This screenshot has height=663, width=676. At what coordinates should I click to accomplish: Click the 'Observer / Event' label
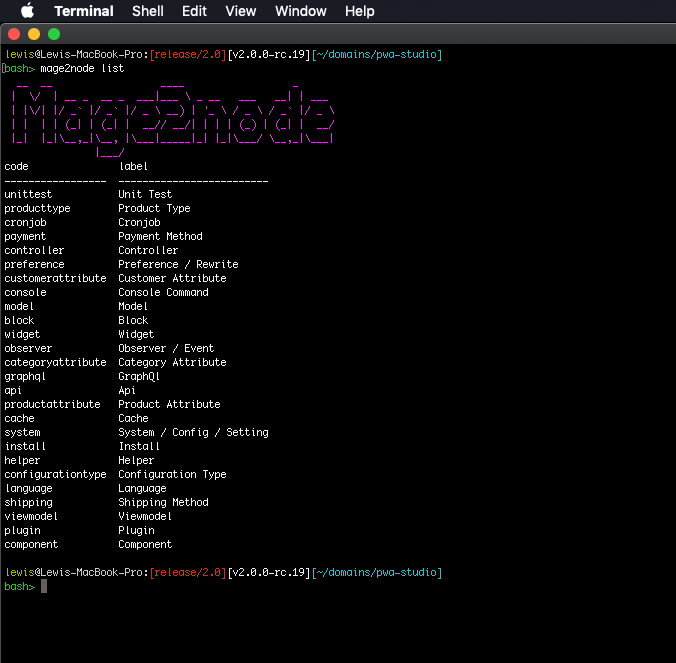[166, 349]
